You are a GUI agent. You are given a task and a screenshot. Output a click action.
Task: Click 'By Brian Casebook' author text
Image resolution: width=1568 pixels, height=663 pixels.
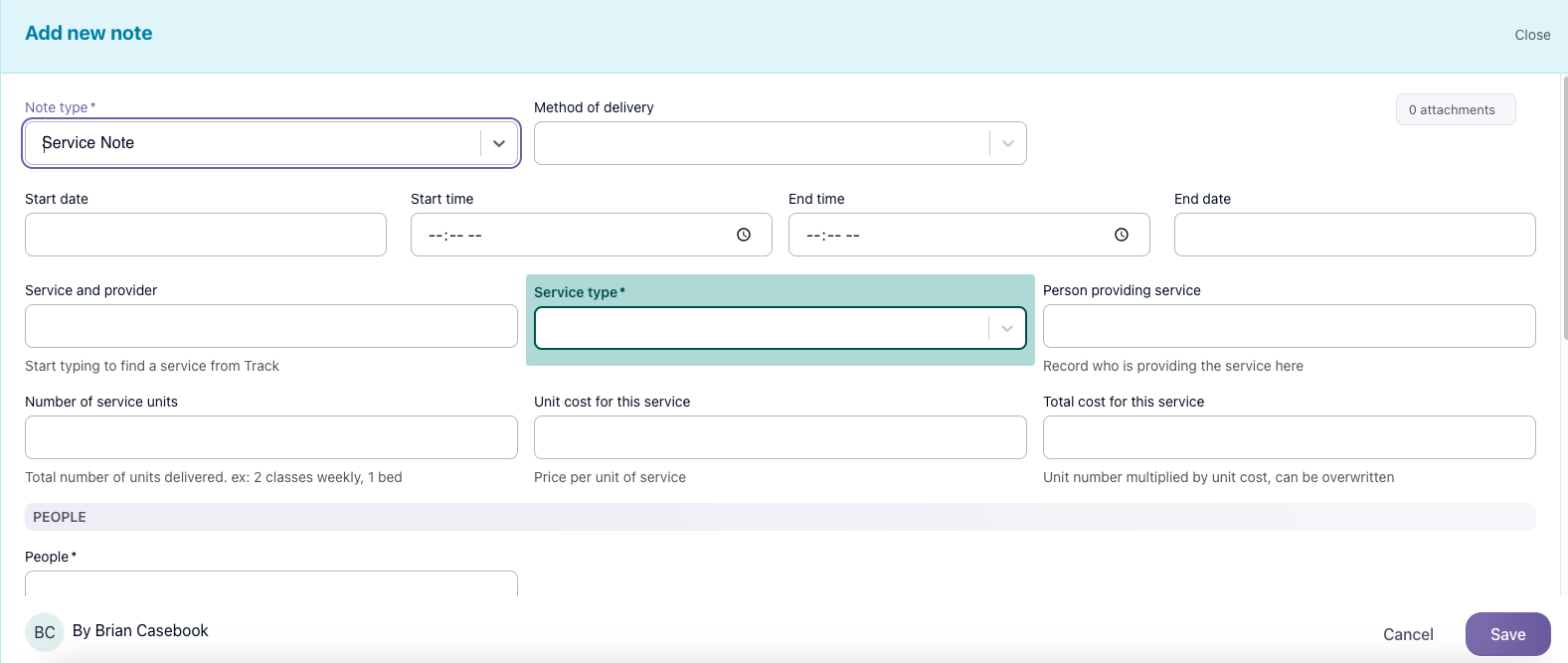click(x=140, y=631)
